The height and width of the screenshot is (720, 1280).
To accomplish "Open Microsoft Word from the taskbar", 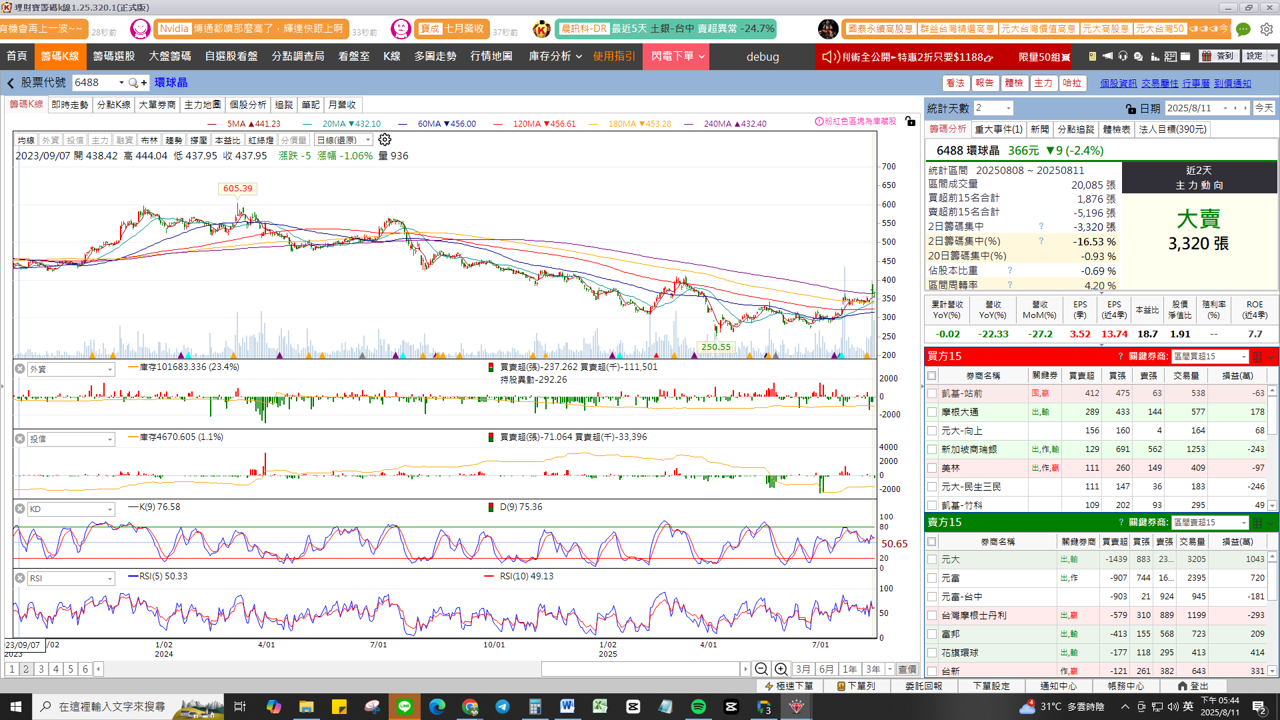I will (567, 707).
